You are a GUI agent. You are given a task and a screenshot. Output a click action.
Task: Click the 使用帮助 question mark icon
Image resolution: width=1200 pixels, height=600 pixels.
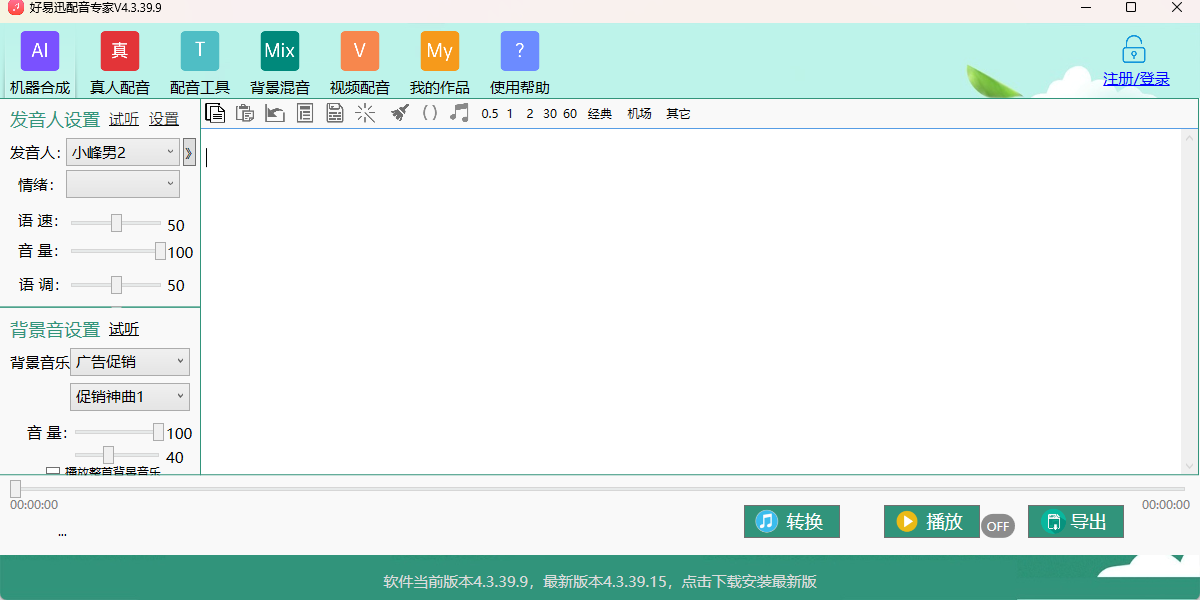pos(519,50)
